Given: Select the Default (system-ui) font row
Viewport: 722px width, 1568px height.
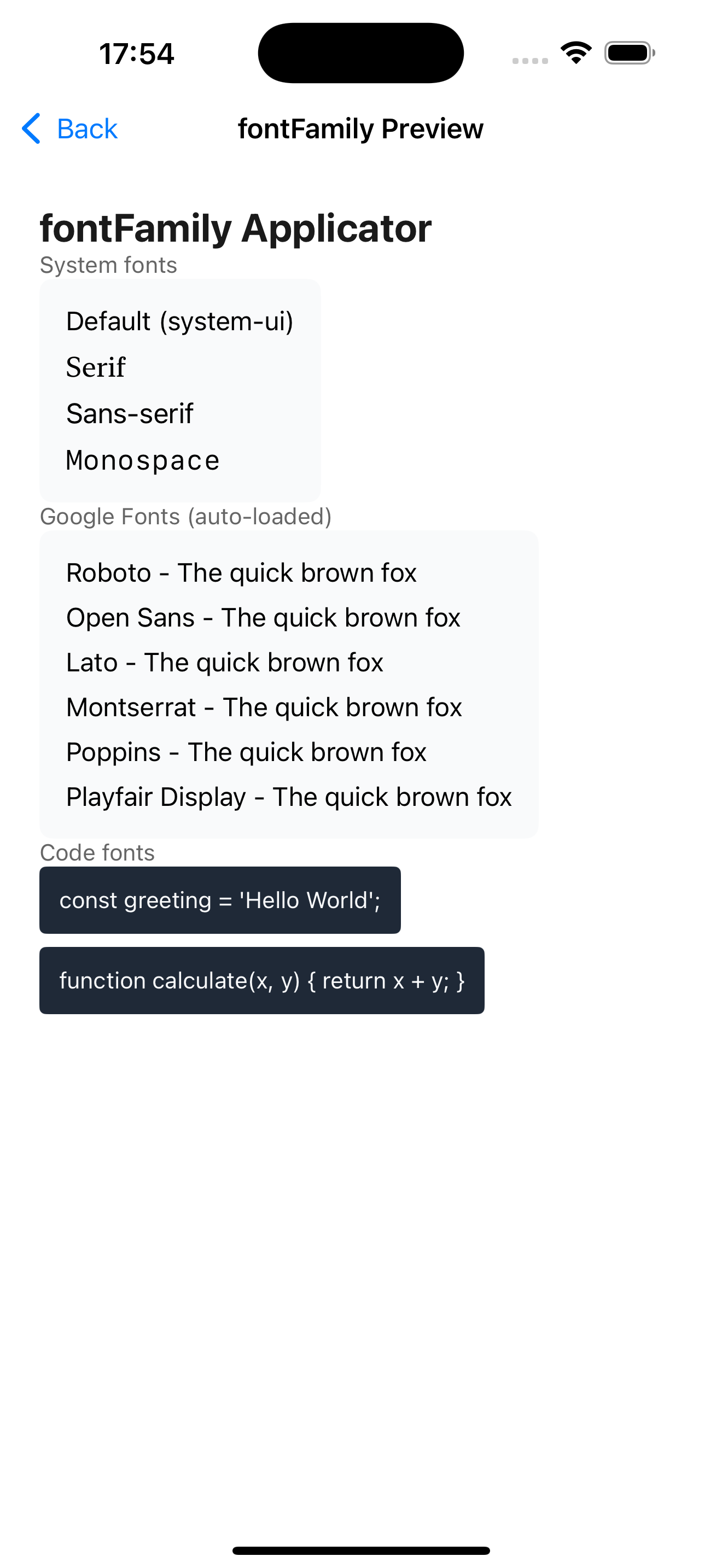Looking at the screenshot, I should point(179,321).
